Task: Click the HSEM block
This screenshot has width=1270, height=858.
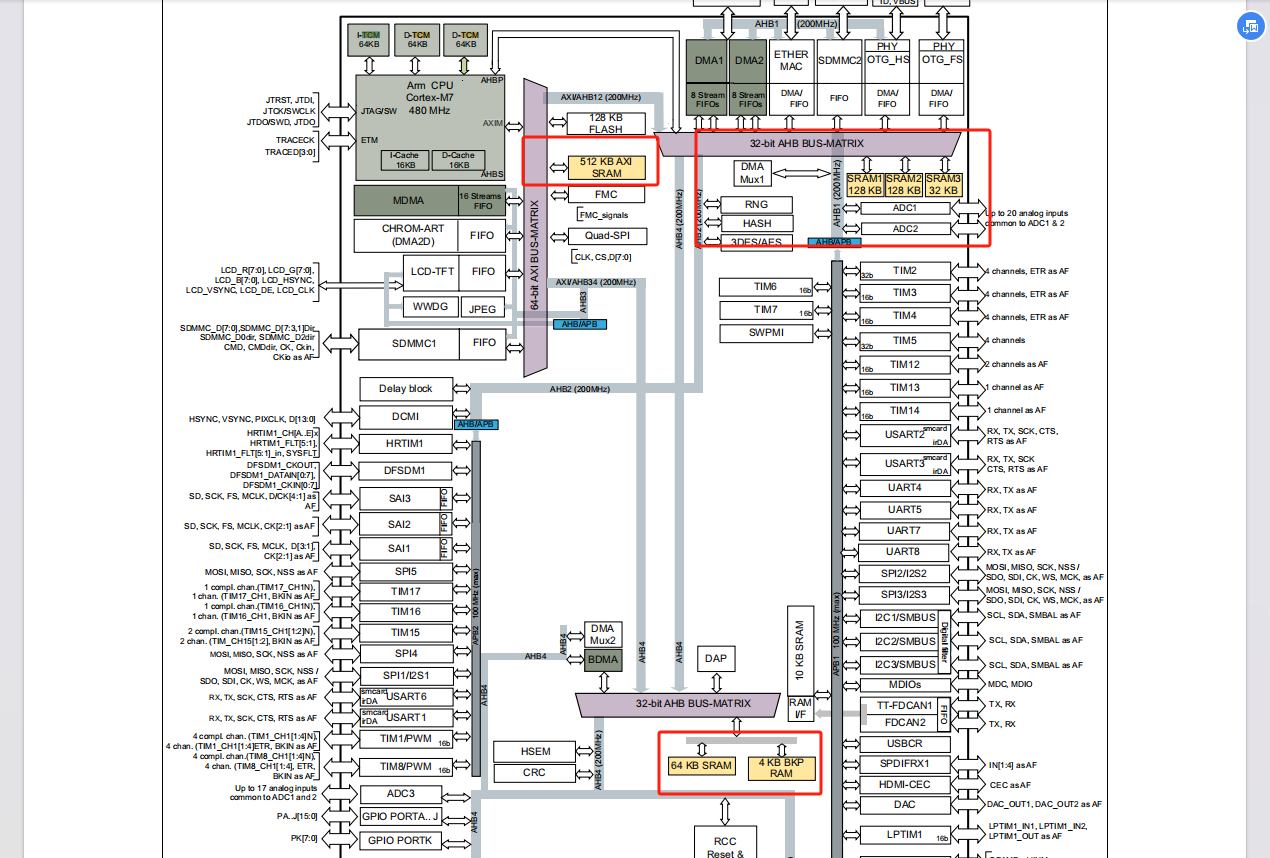Action: (x=536, y=751)
